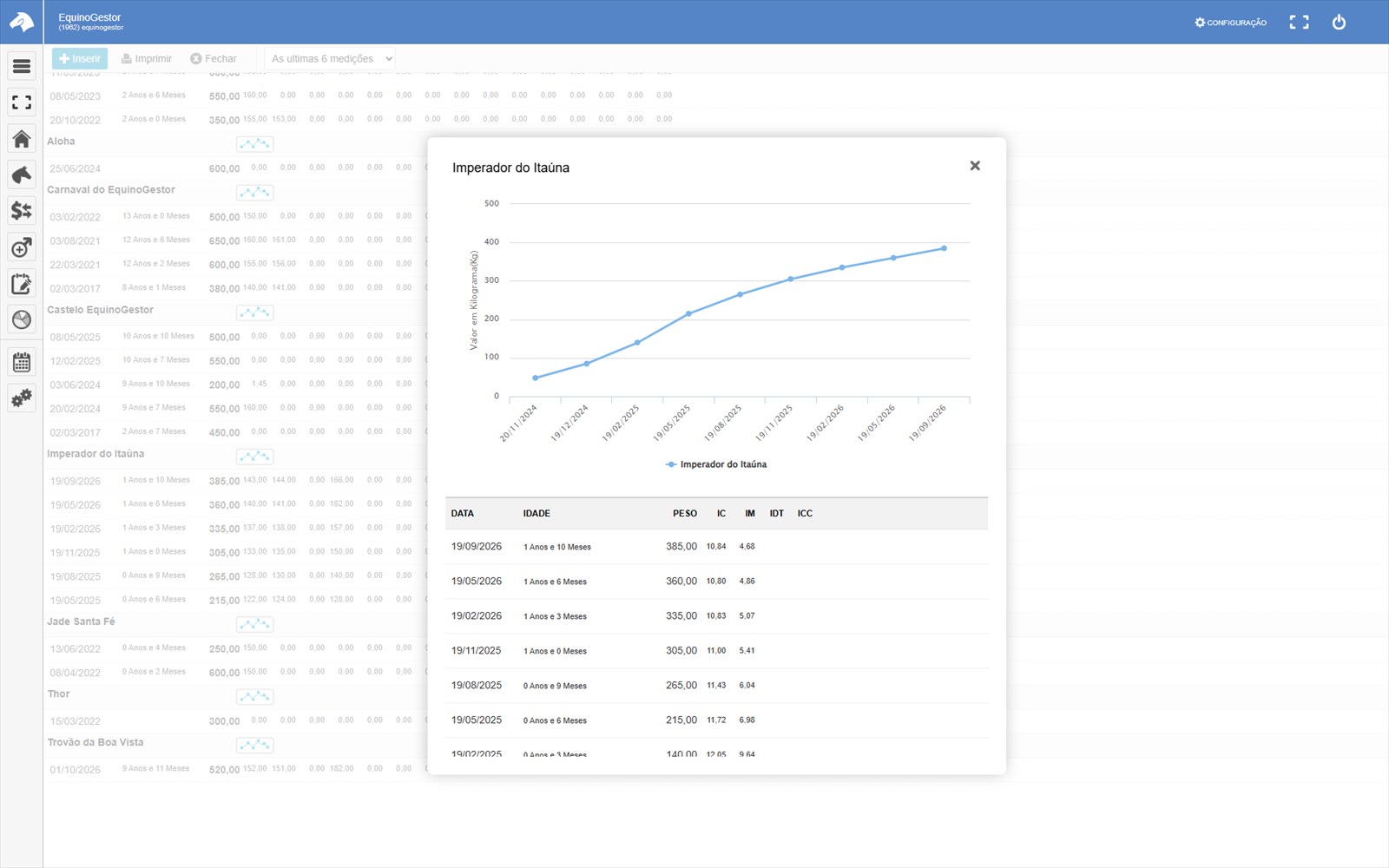The image size is (1389, 868).
Task: Click the 13/06/2022 Jade Santa Fé row
Action: pyautogui.click(x=234, y=648)
